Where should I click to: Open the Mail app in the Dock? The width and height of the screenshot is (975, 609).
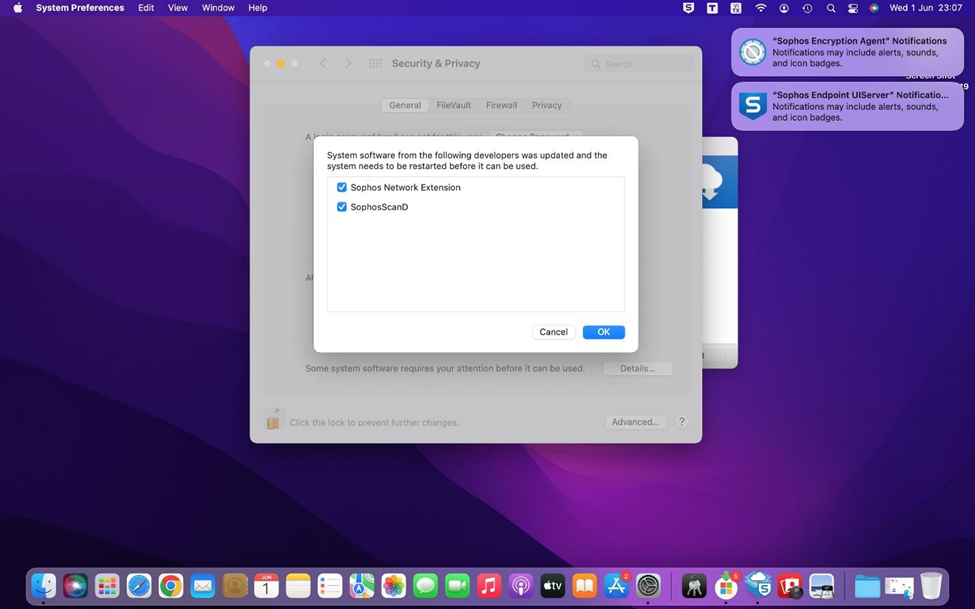(203, 586)
